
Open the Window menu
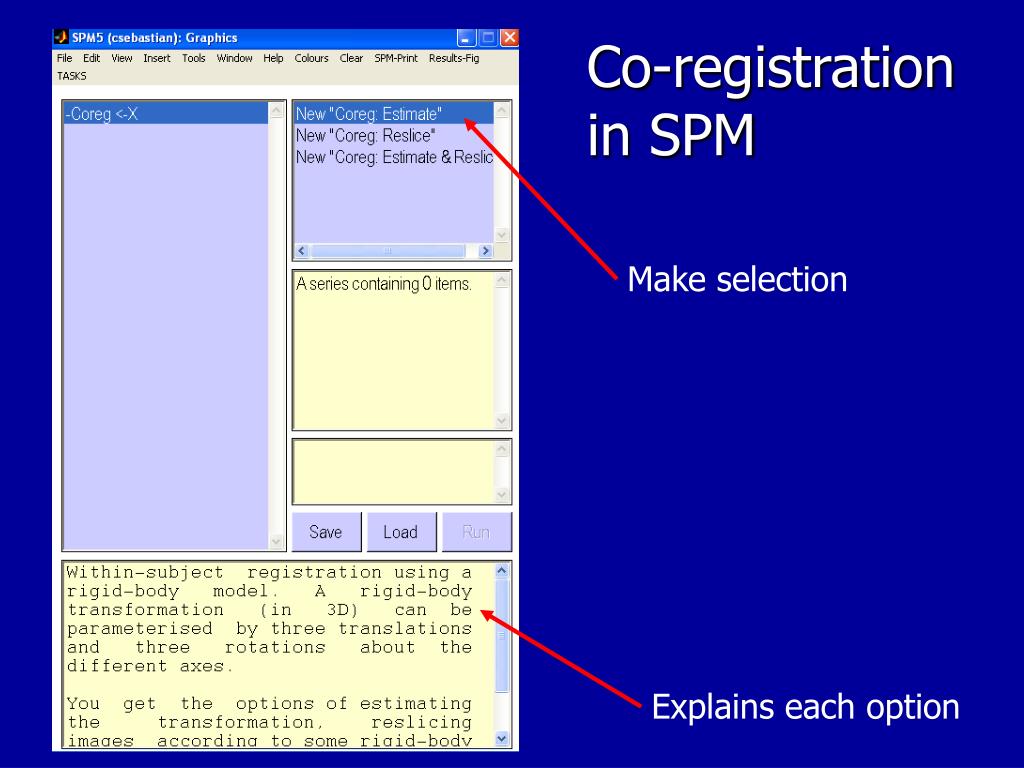[x=234, y=58]
